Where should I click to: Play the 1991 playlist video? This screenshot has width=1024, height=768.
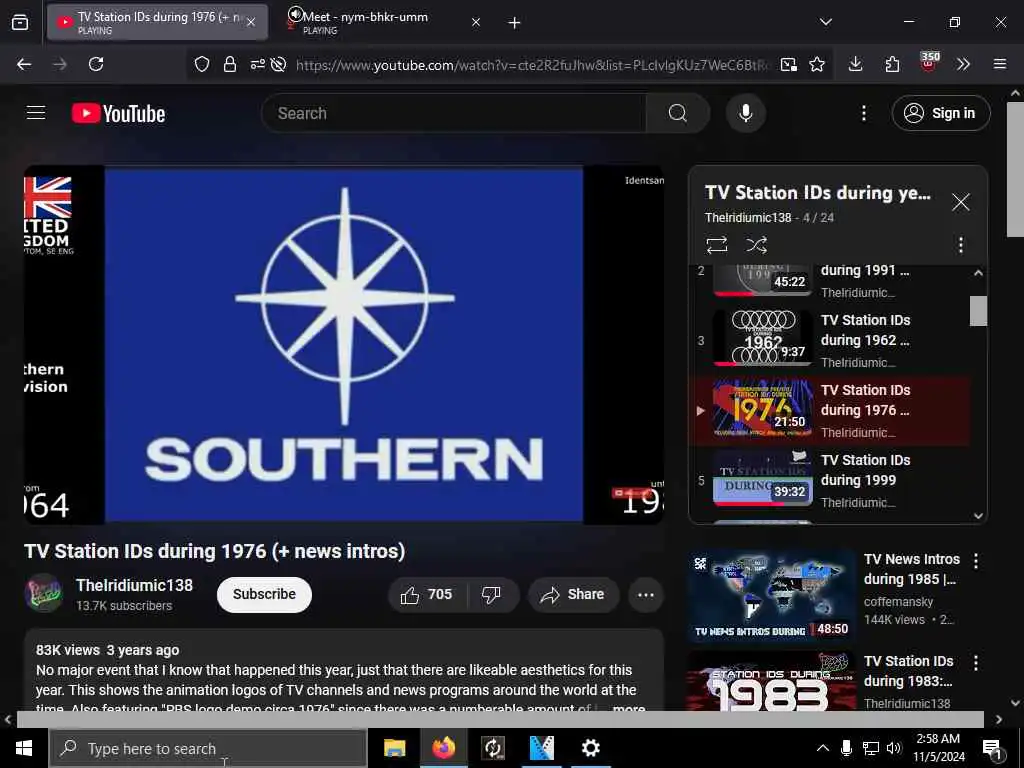[x=829, y=282]
